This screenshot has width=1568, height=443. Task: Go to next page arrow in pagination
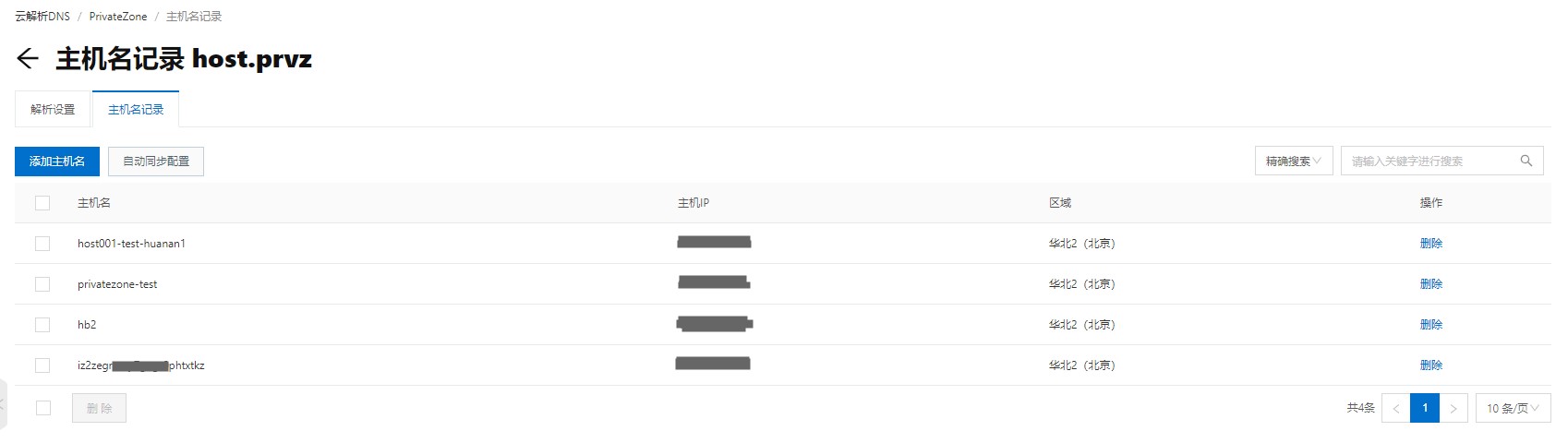(1453, 408)
